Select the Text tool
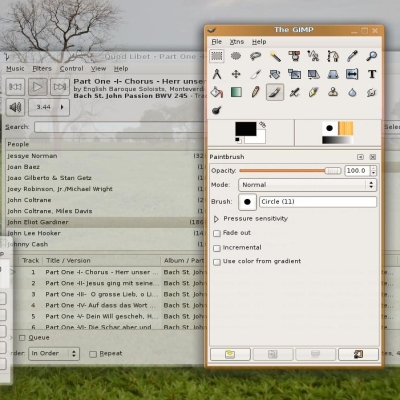Viewport: 400px width, 400px height. coord(372,74)
